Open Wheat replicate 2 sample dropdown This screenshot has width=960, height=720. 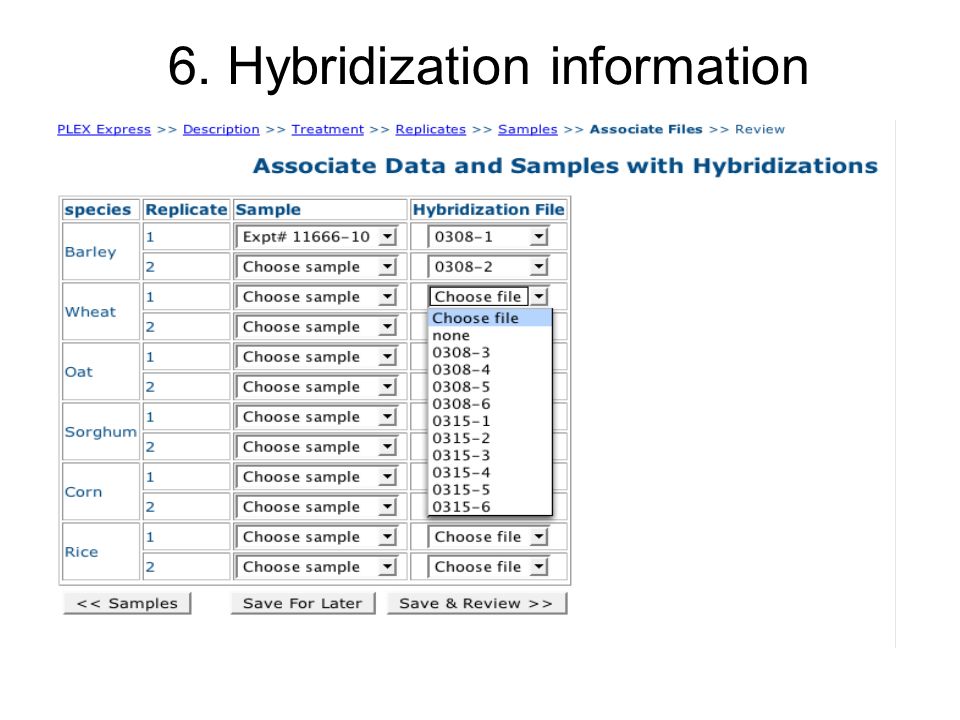click(317, 327)
